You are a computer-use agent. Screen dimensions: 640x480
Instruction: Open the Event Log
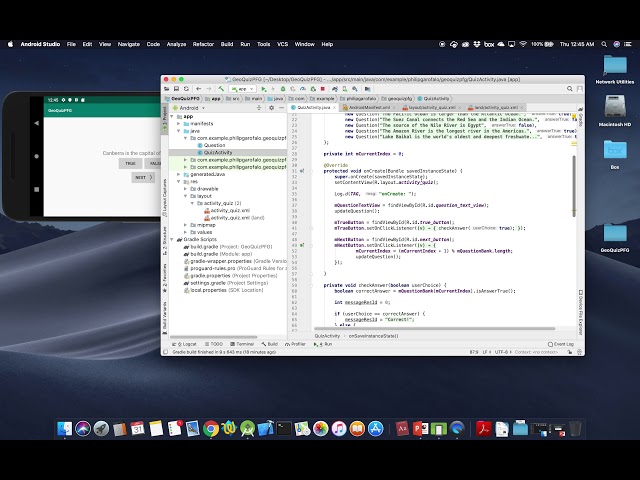point(561,344)
